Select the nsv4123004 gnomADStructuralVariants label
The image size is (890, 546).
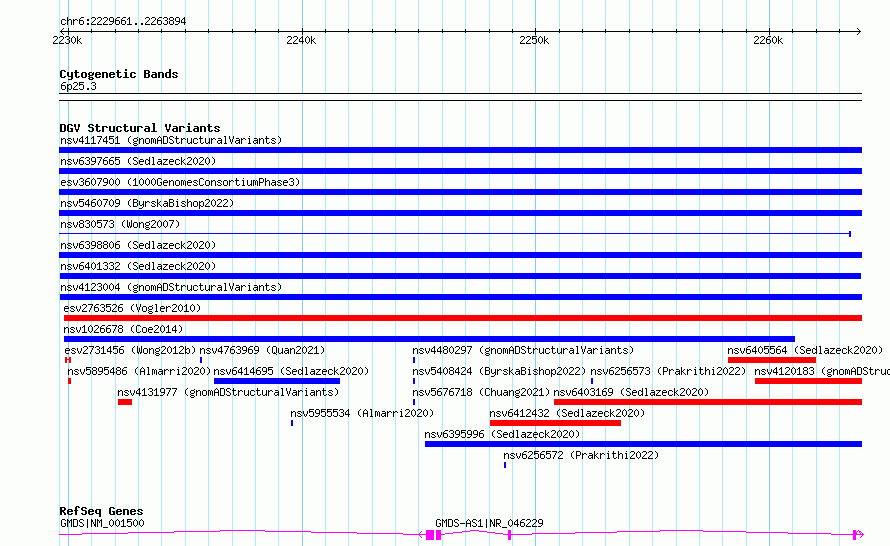pyautogui.click(x=171, y=287)
